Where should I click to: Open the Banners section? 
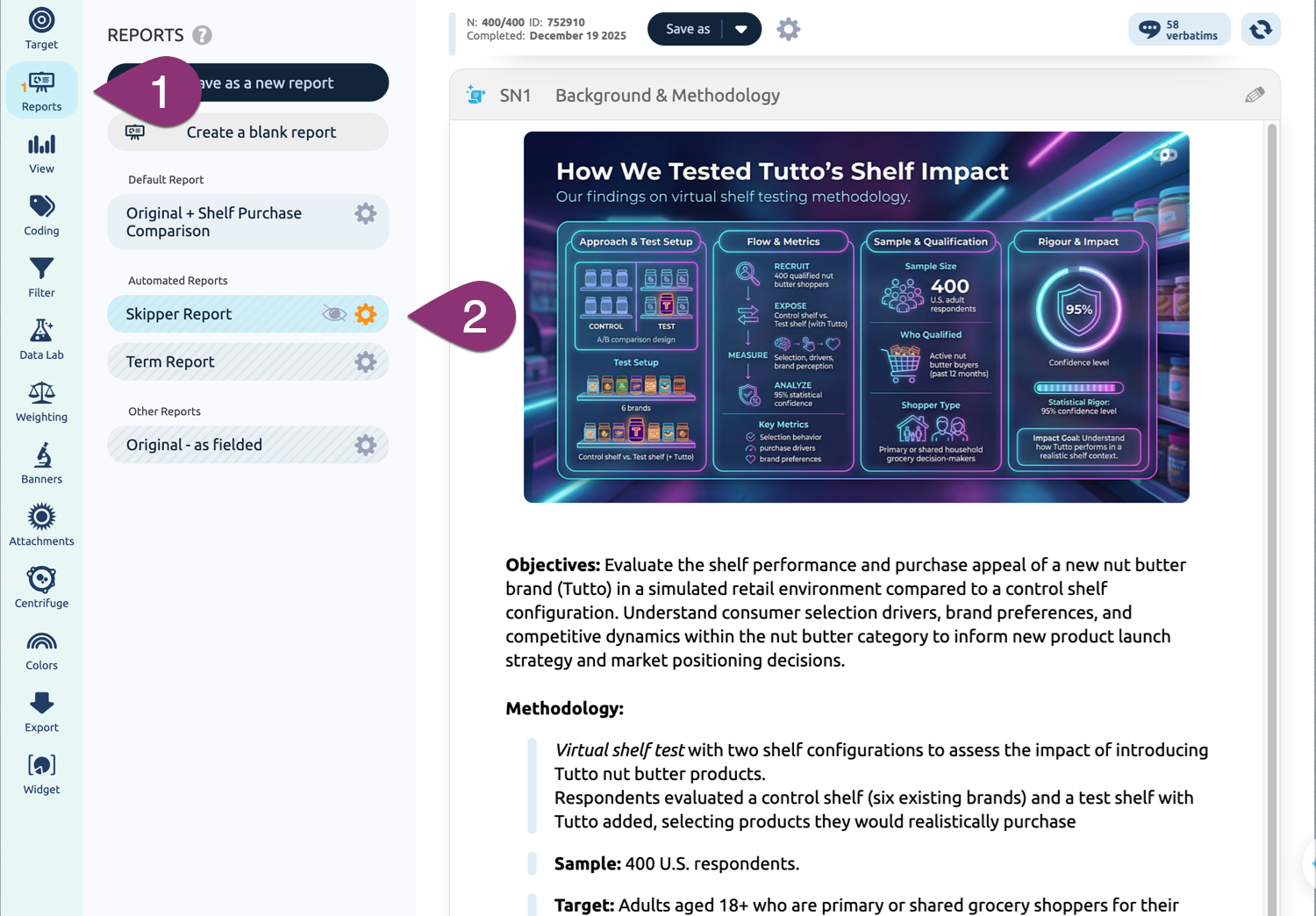coord(41,465)
